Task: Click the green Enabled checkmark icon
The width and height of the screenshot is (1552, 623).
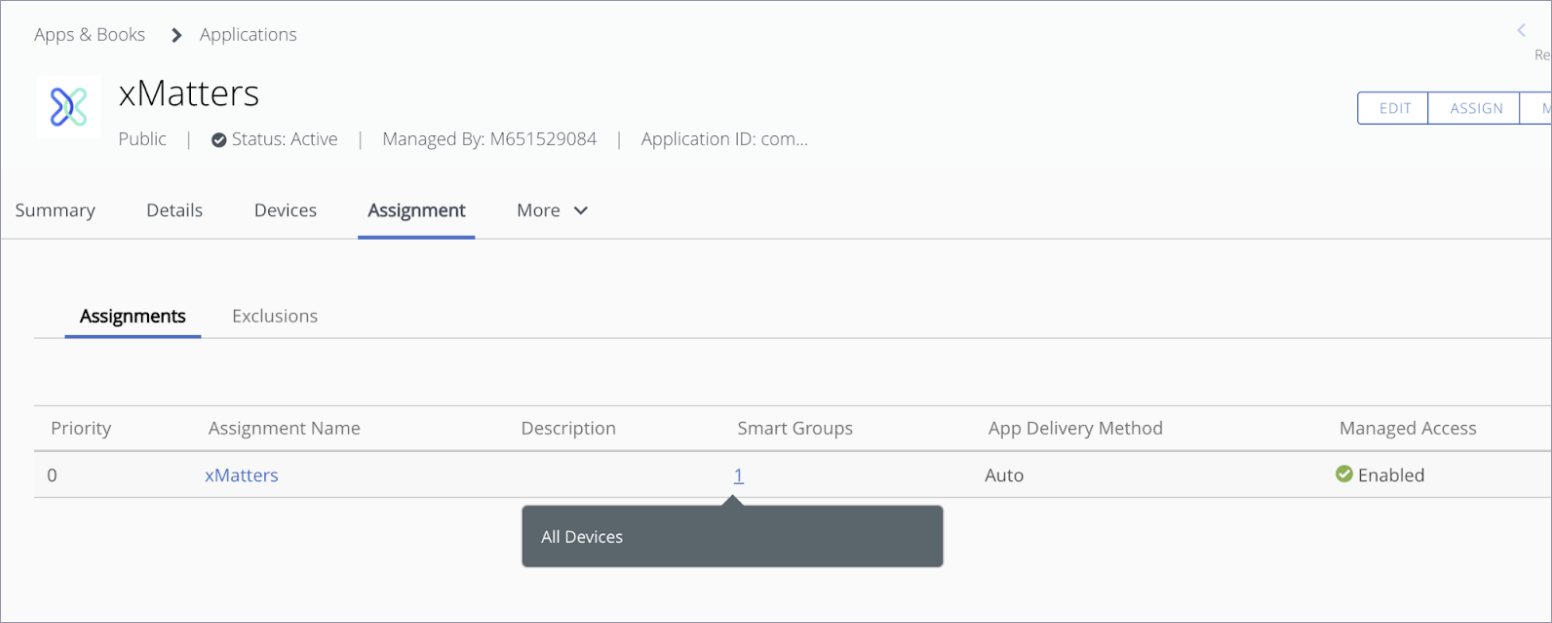Action: coord(1344,474)
